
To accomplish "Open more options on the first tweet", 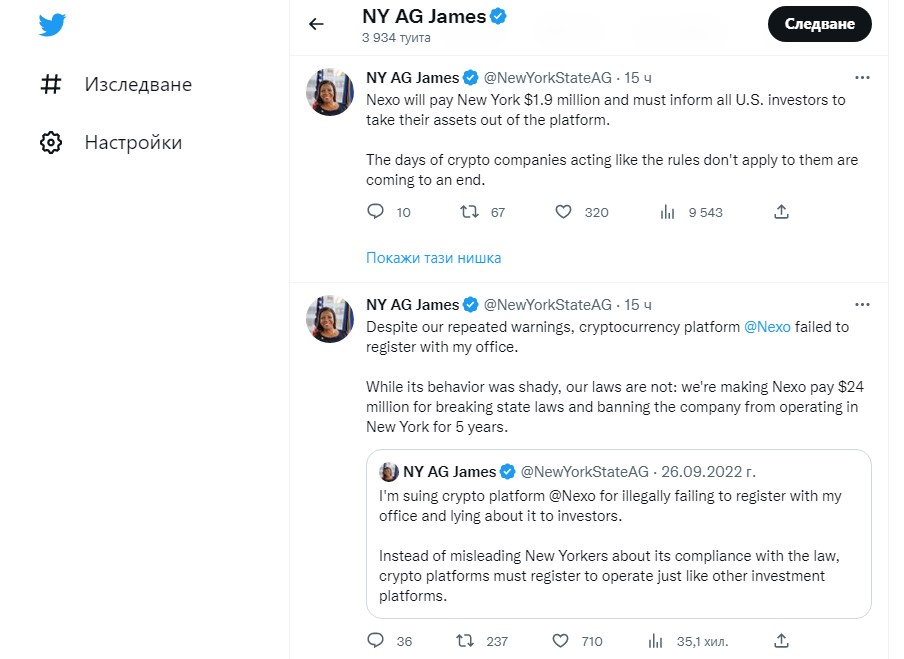I will click(x=861, y=78).
